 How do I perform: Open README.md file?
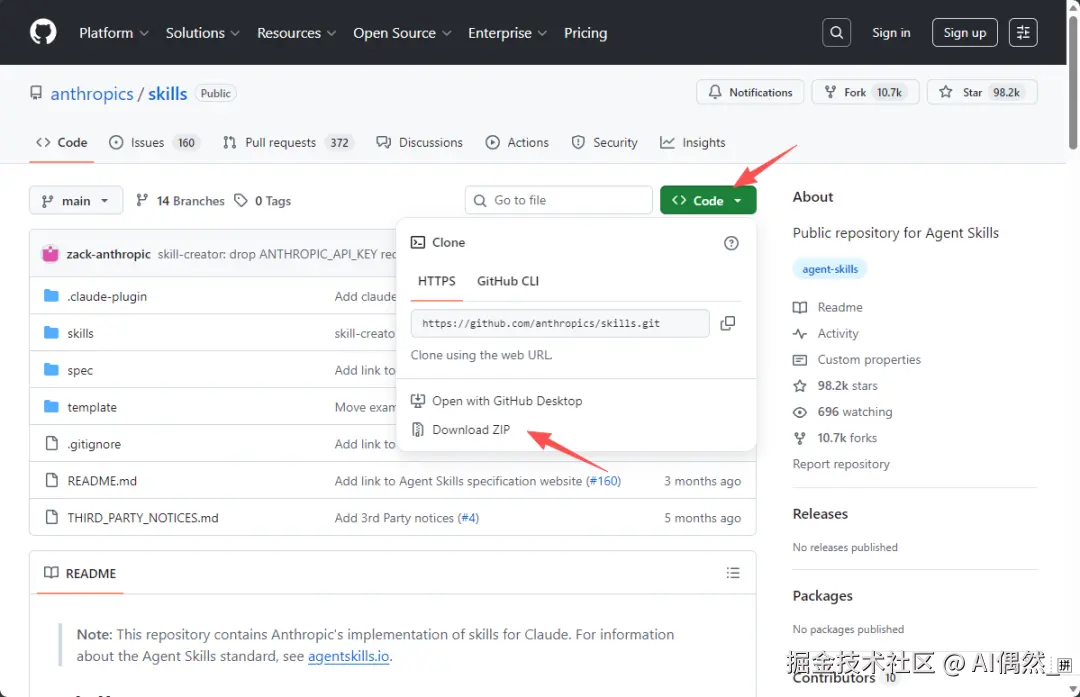tap(102, 481)
